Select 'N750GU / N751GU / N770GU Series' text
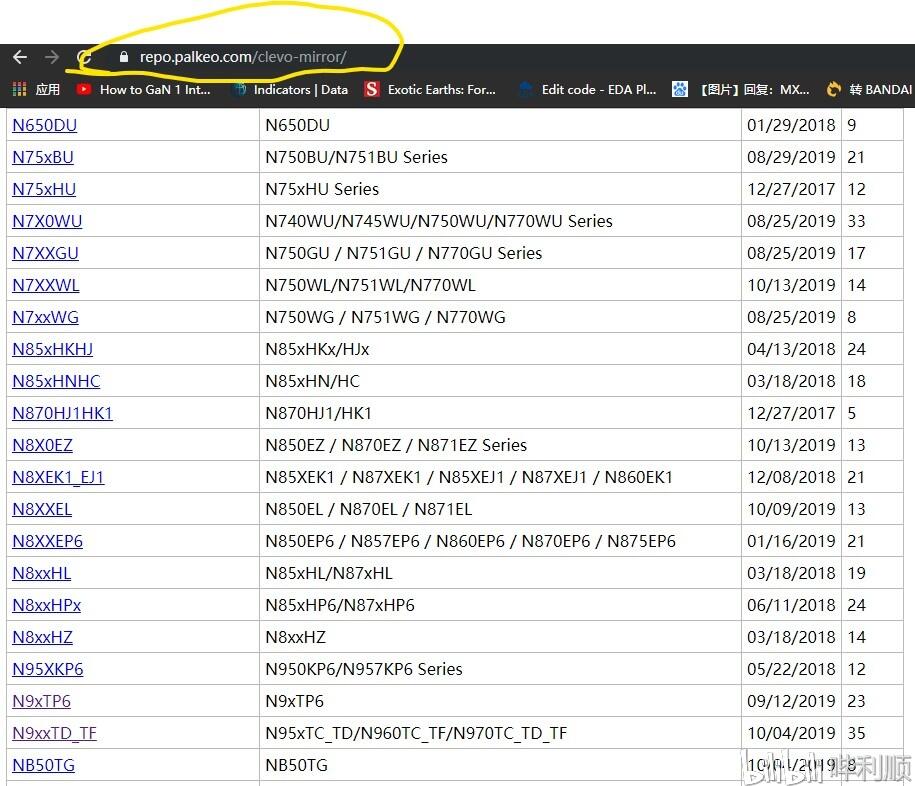Image resolution: width=915 pixels, height=786 pixels. click(x=403, y=254)
